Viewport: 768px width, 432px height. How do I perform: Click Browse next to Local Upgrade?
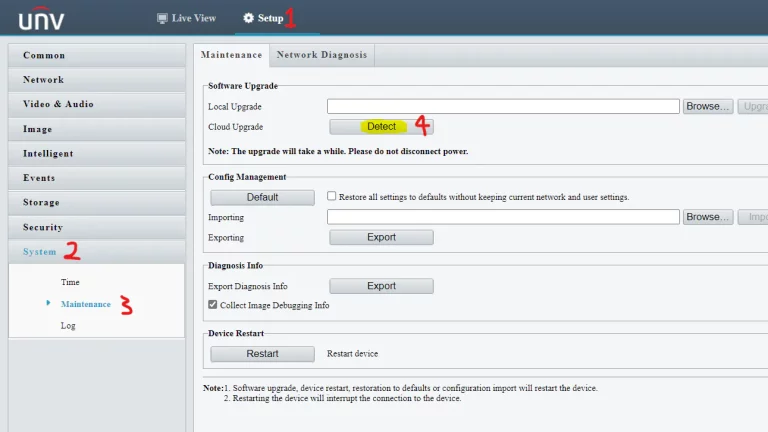tap(708, 106)
